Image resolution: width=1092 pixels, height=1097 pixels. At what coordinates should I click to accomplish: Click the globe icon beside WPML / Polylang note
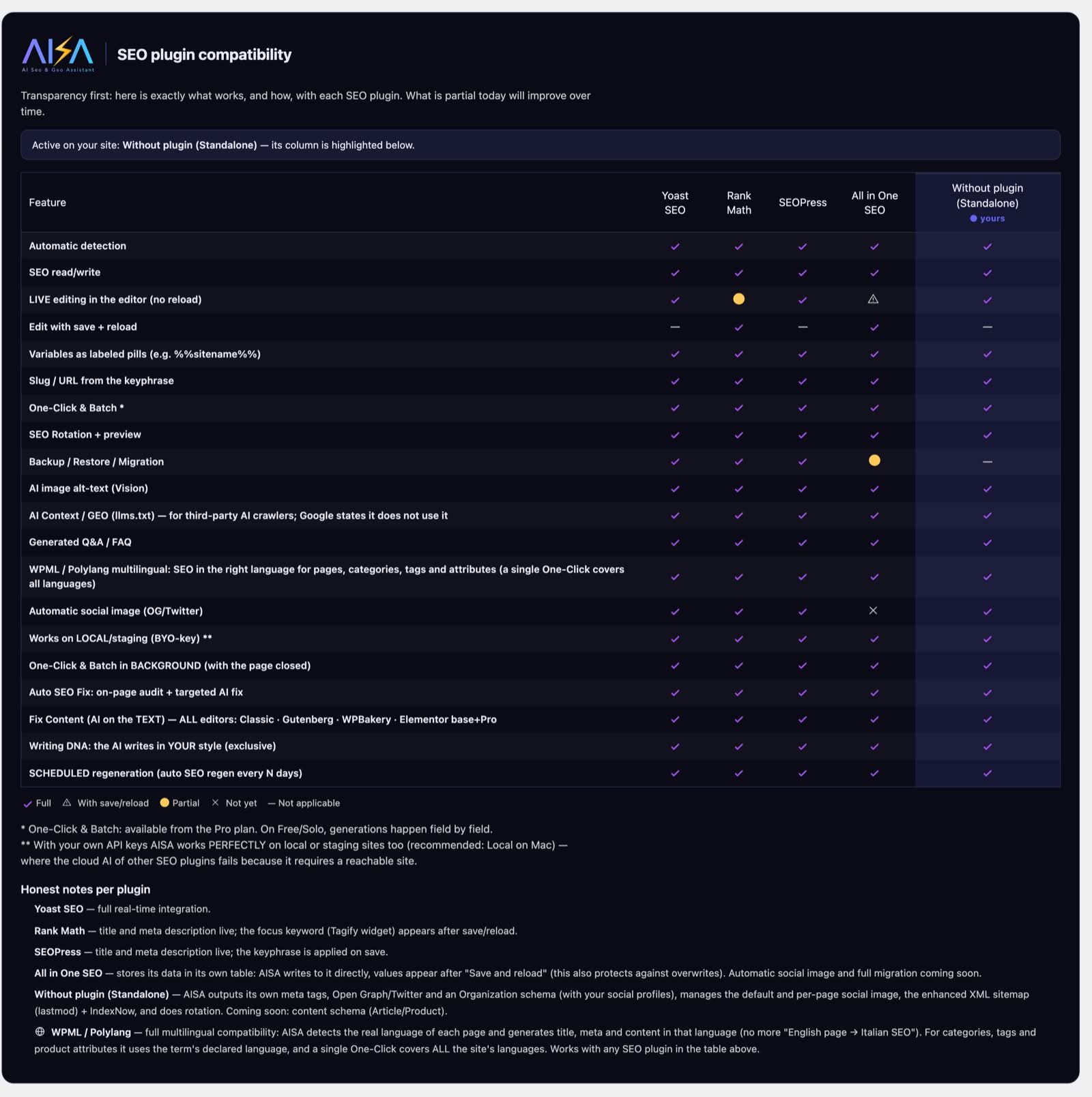40,1032
